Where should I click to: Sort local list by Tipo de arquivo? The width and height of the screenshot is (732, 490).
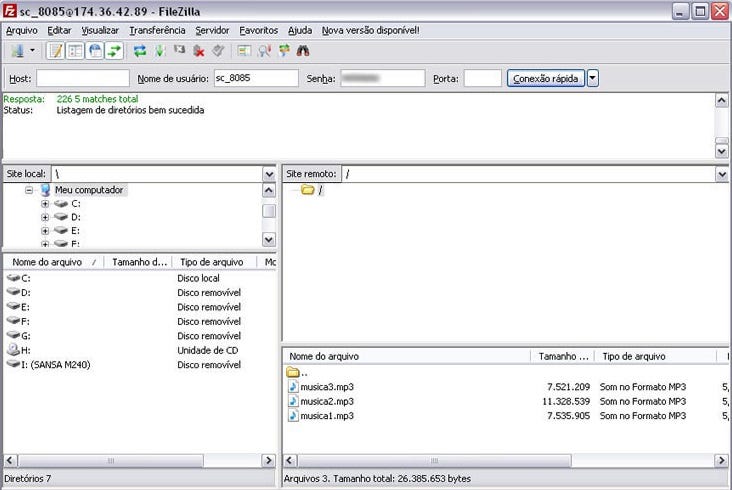pyautogui.click(x=214, y=262)
